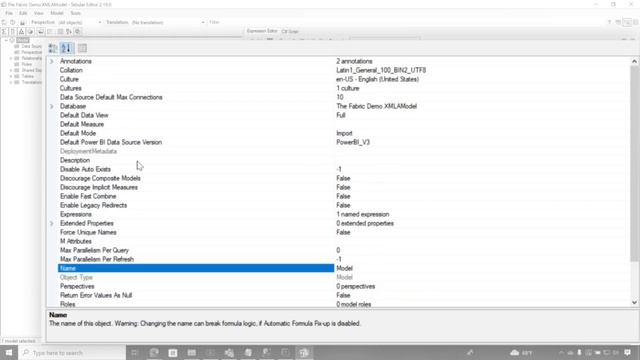Select the Description property row
The image size is (640, 360).
tap(196, 160)
